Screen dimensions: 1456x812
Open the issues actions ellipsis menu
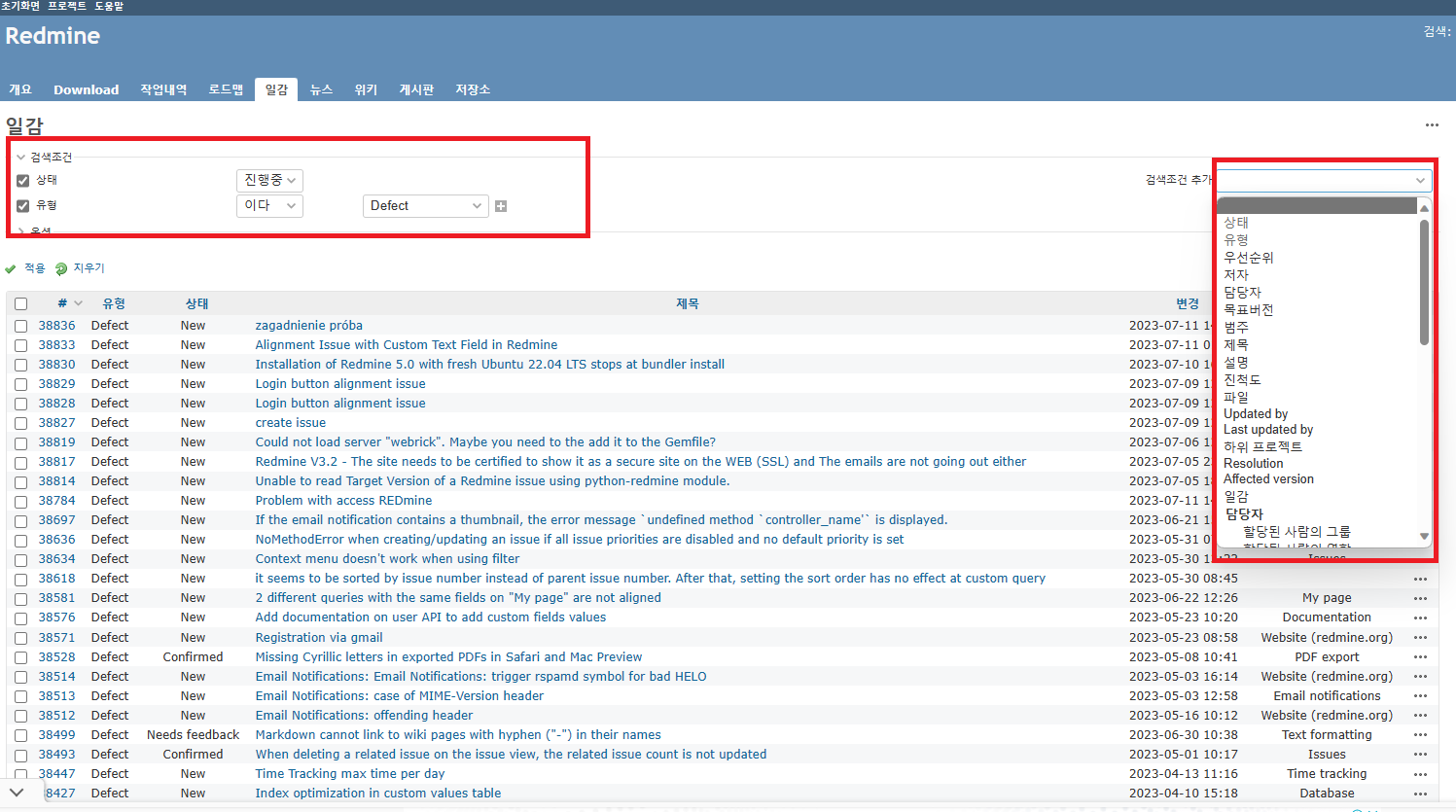click(x=1432, y=124)
